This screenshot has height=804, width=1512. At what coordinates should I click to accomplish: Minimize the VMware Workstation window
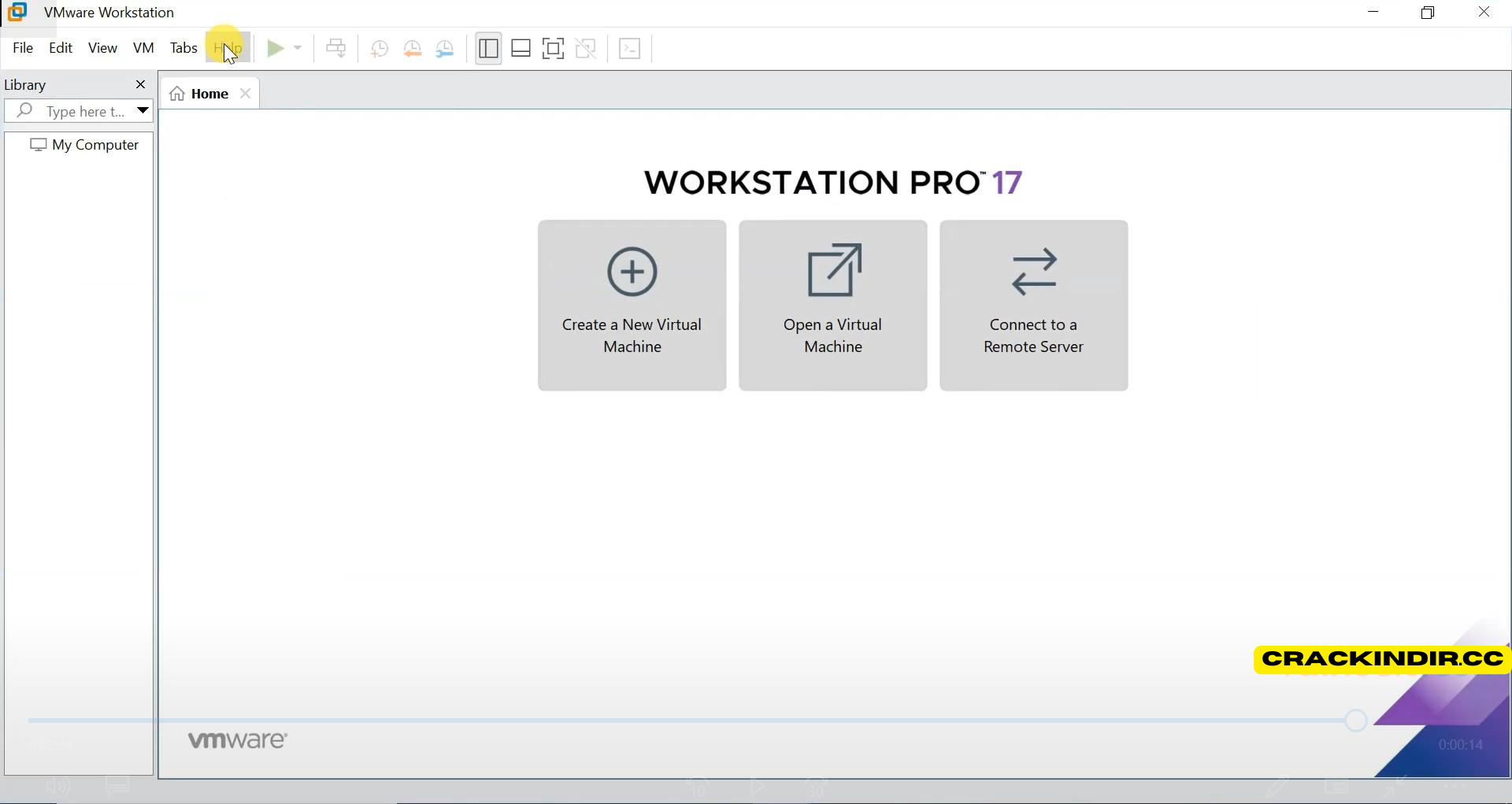[x=1373, y=13]
